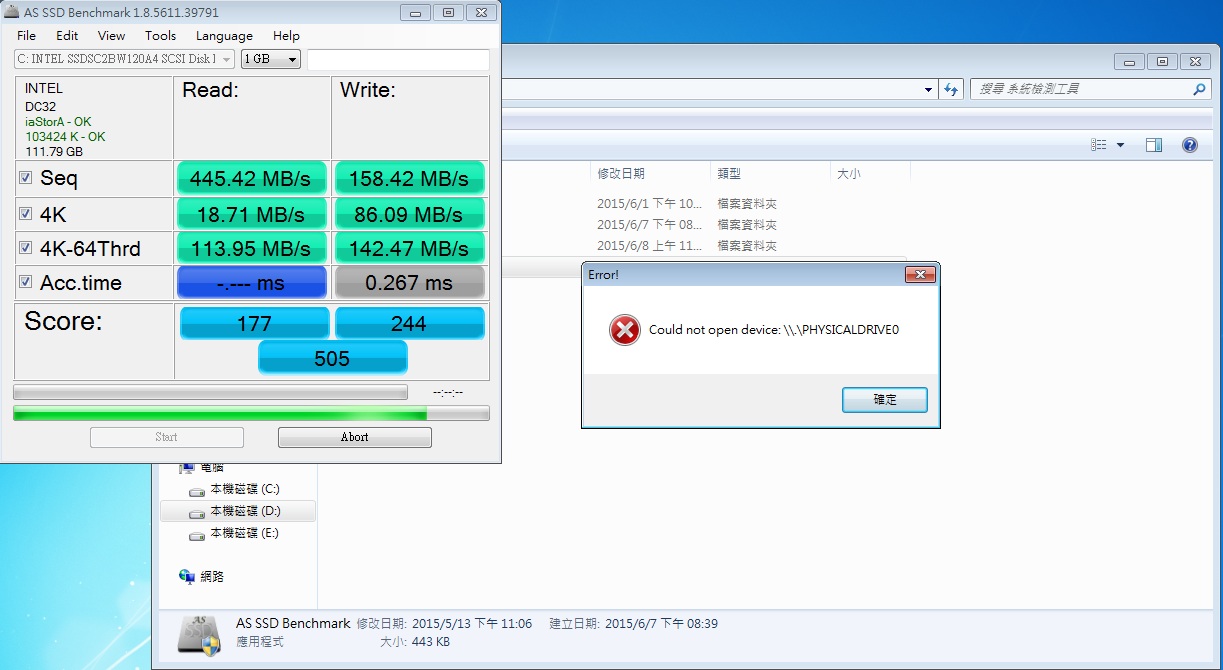This screenshot has width=1223, height=670.
Task: Click the read score 177
Action: click(255, 323)
